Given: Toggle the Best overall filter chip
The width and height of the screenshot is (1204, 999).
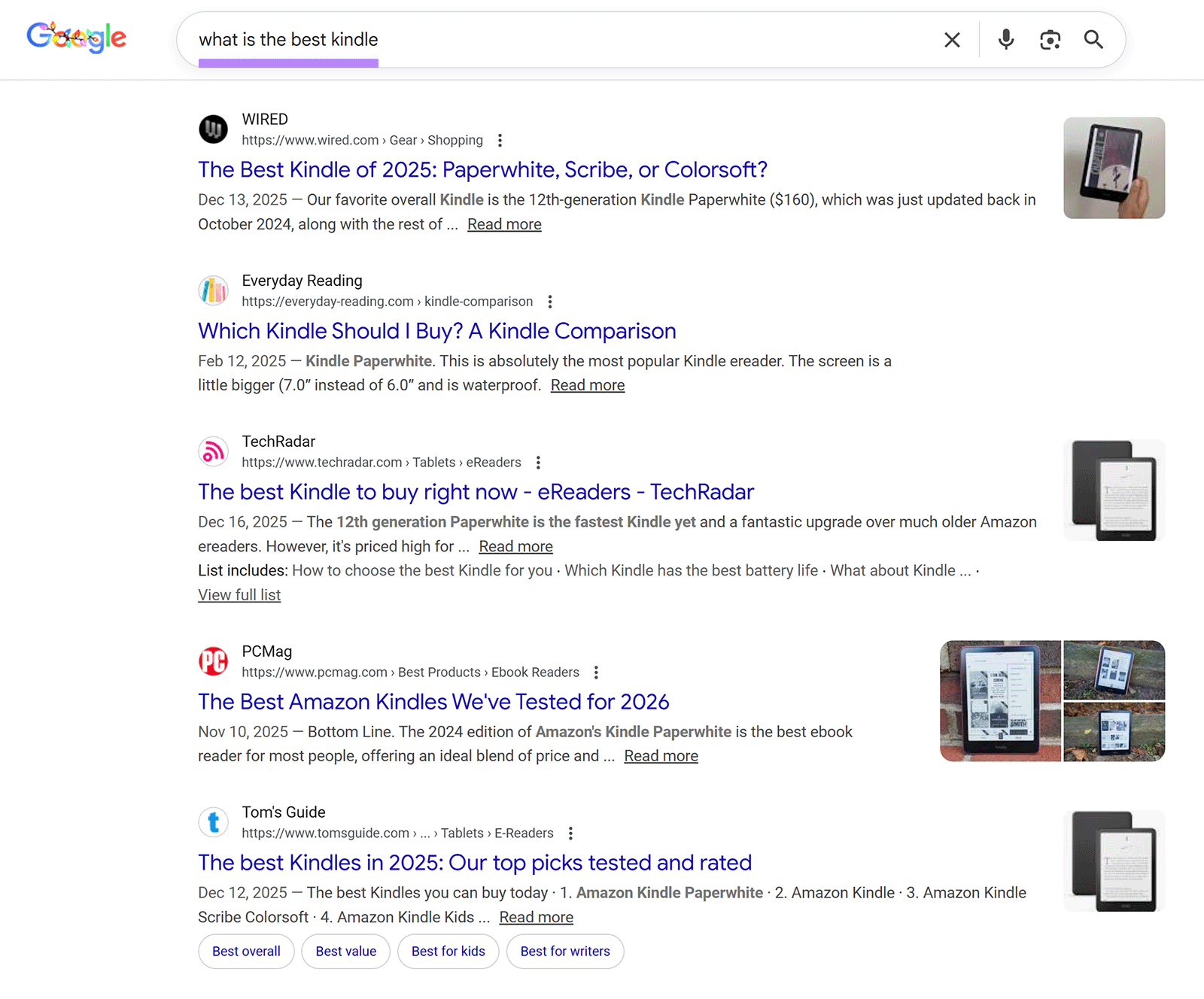Looking at the screenshot, I should (x=246, y=951).
